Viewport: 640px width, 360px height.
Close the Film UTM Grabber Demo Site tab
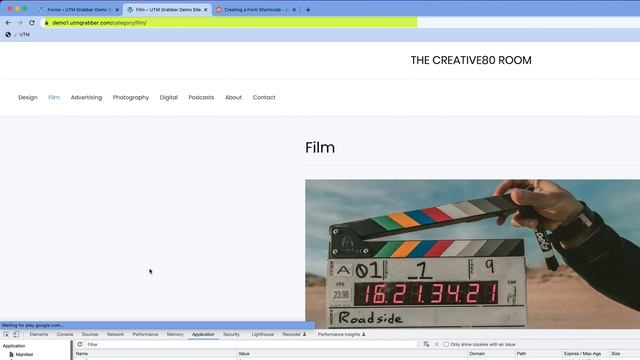[x=206, y=10]
